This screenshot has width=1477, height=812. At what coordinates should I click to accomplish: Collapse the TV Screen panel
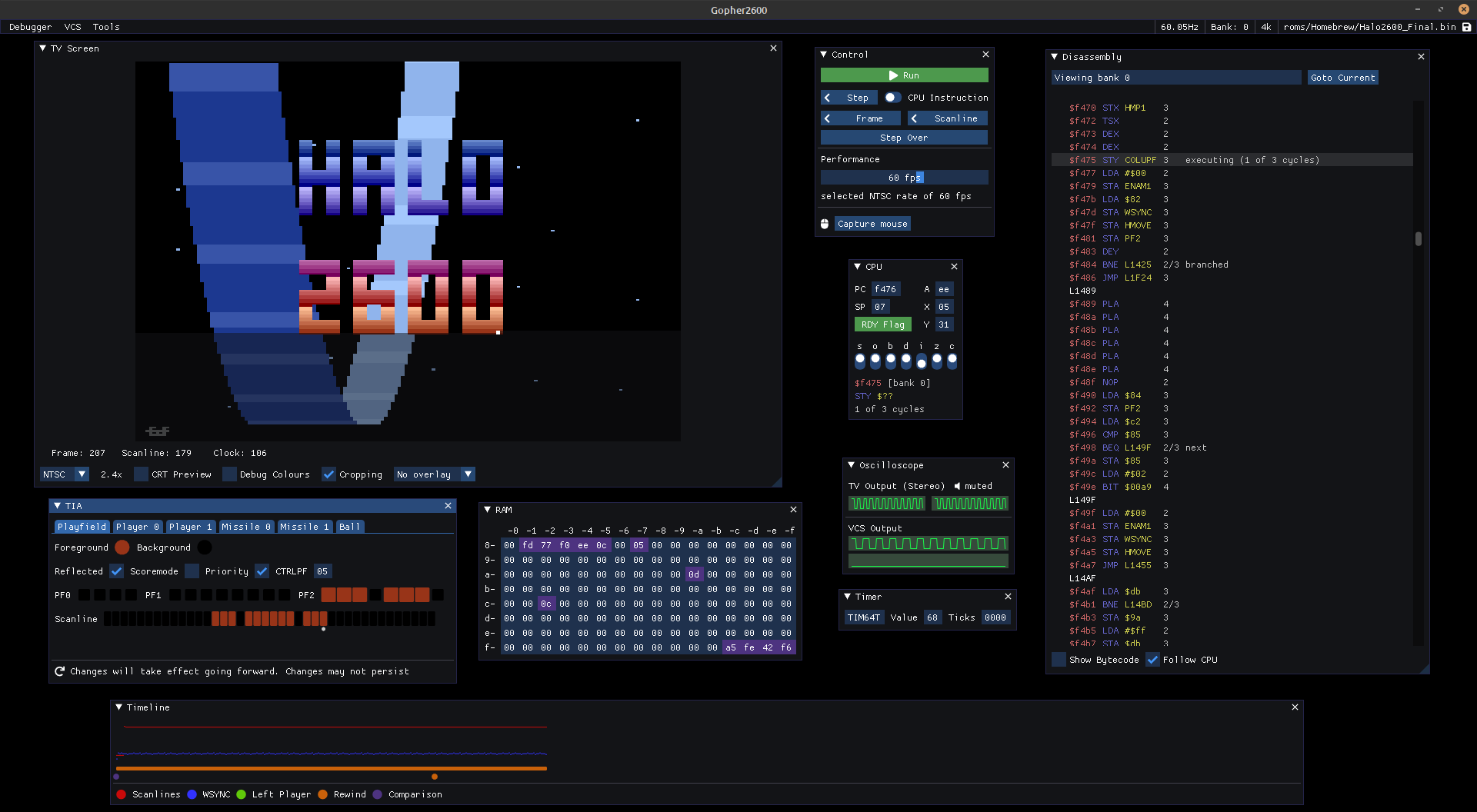43,48
